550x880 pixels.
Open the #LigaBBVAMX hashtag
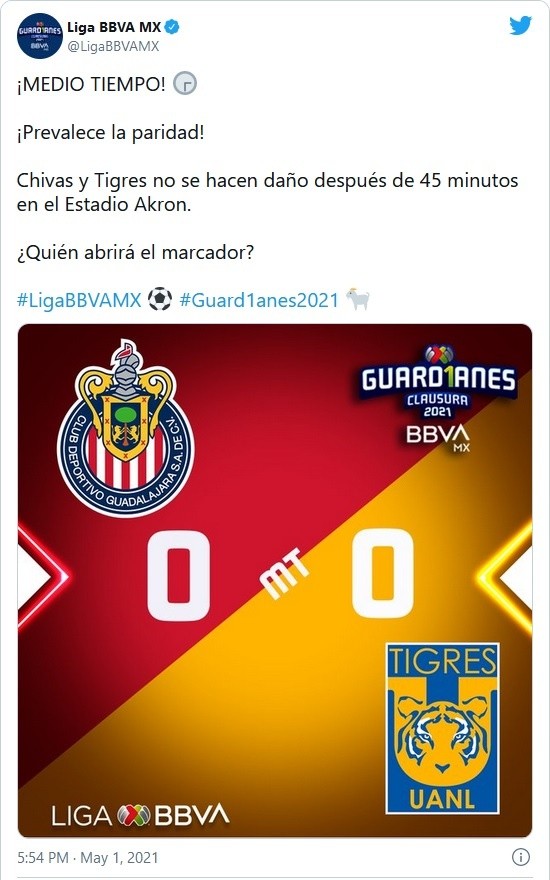(79, 300)
